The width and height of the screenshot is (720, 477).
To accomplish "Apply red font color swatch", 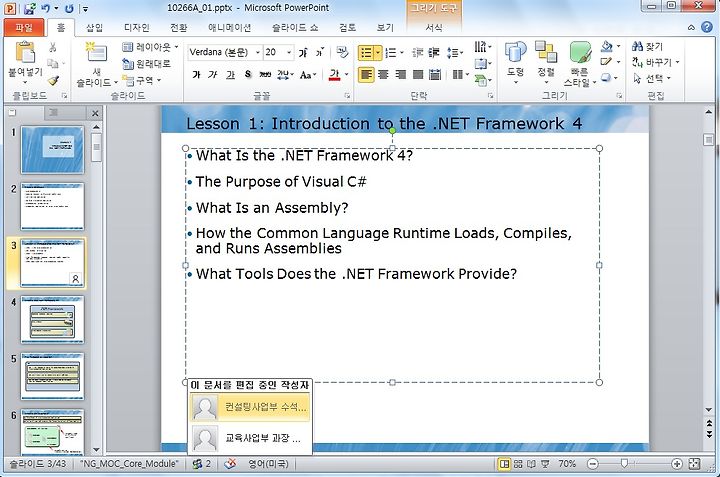I will pos(335,74).
